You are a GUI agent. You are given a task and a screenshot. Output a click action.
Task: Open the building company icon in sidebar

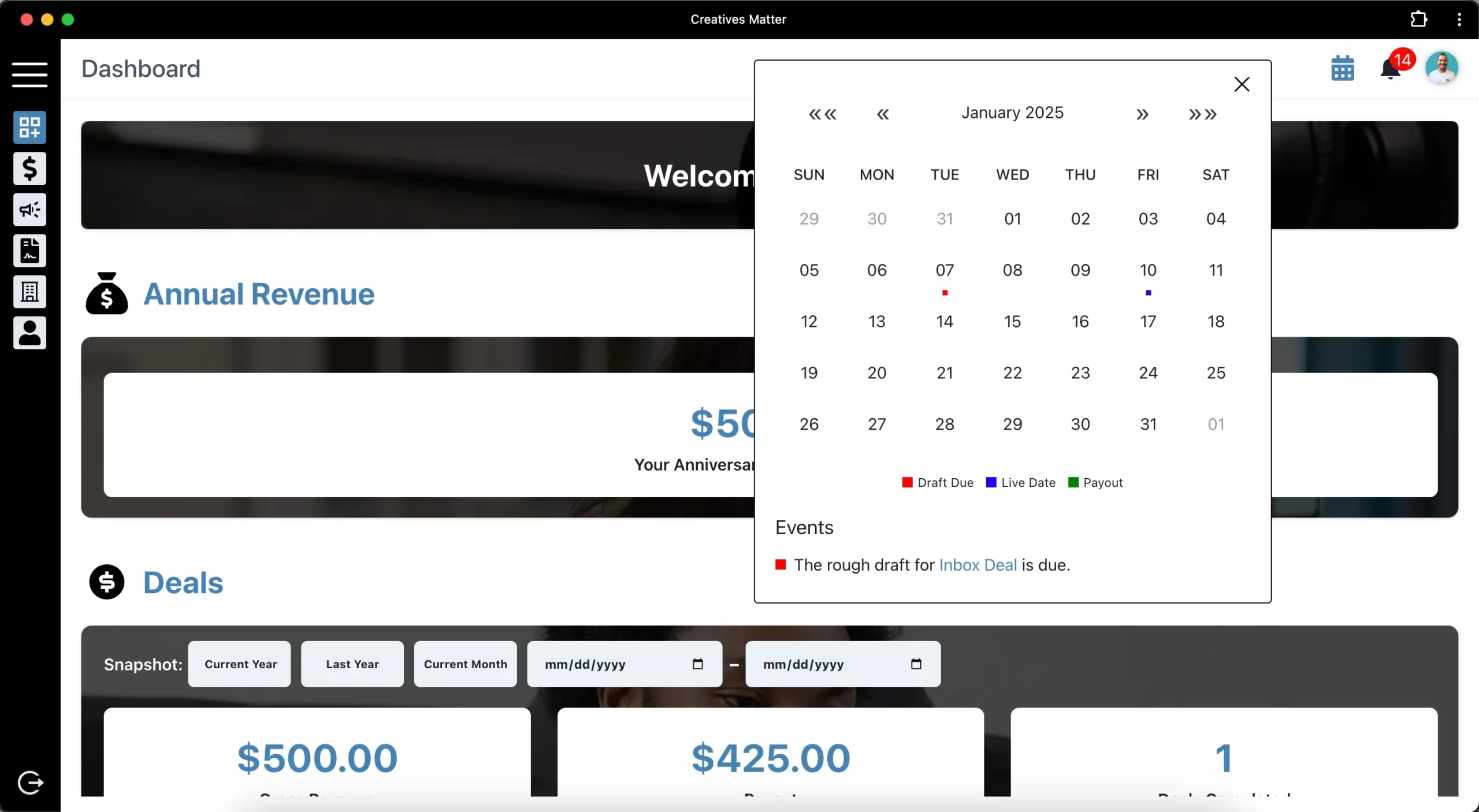[29, 292]
